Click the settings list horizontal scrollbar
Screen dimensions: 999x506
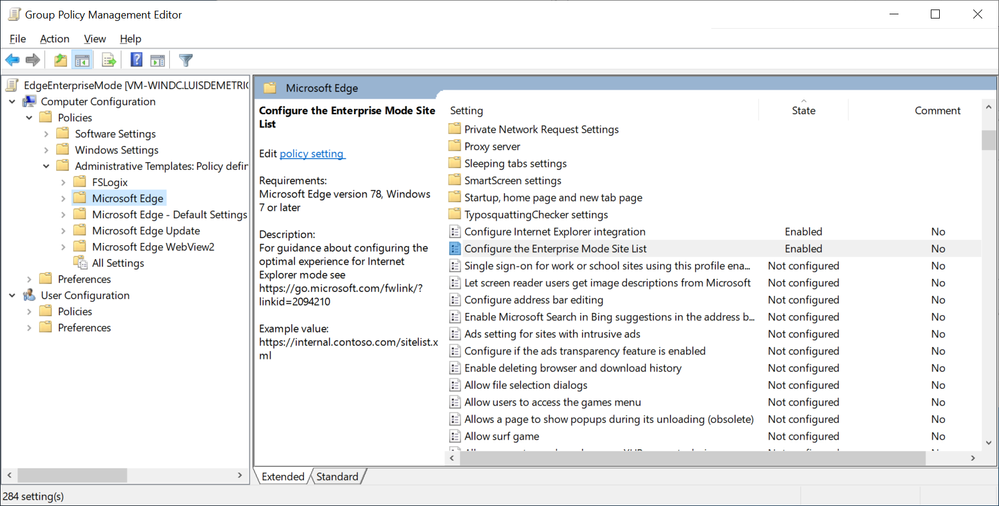tap(691, 458)
